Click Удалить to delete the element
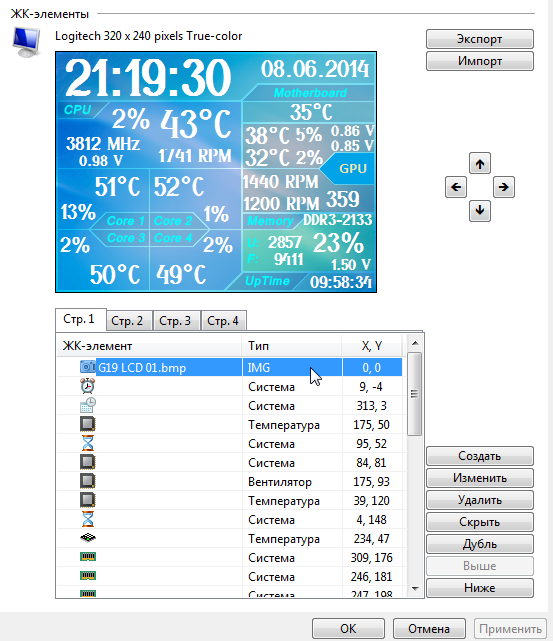Viewport: 553px width, 641px height. [x=480, y=500]
